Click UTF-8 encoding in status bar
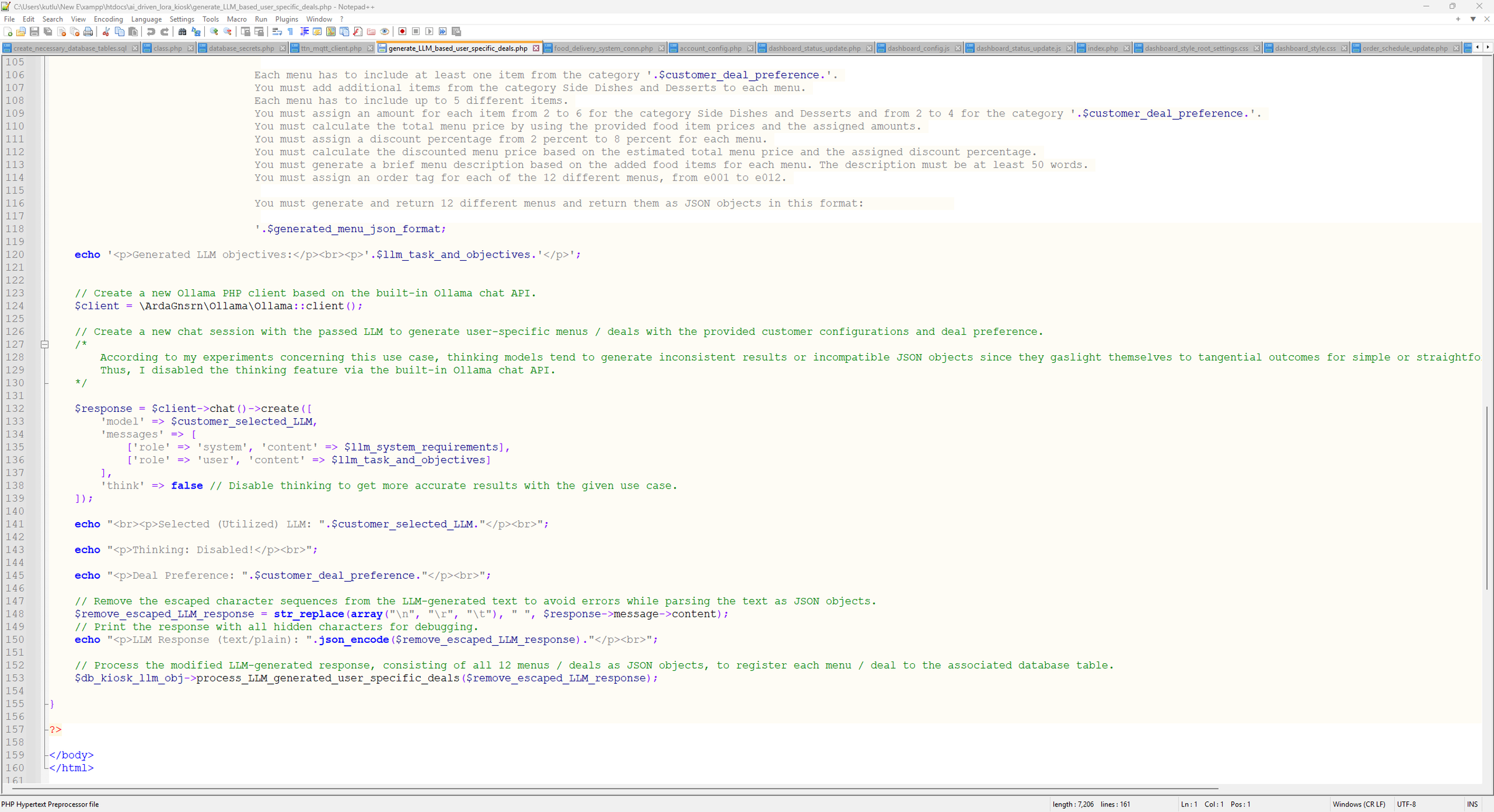The height and width of the screenshot is (812, 1494). click(x=1406, y=804)
